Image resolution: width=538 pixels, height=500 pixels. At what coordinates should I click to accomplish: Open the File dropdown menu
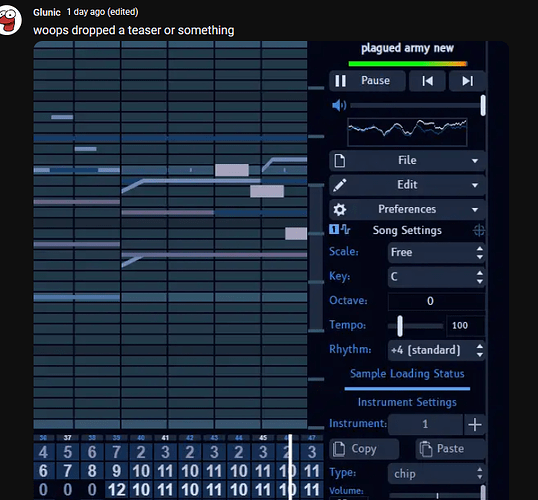pyautogui.click(x=407, y=160)
